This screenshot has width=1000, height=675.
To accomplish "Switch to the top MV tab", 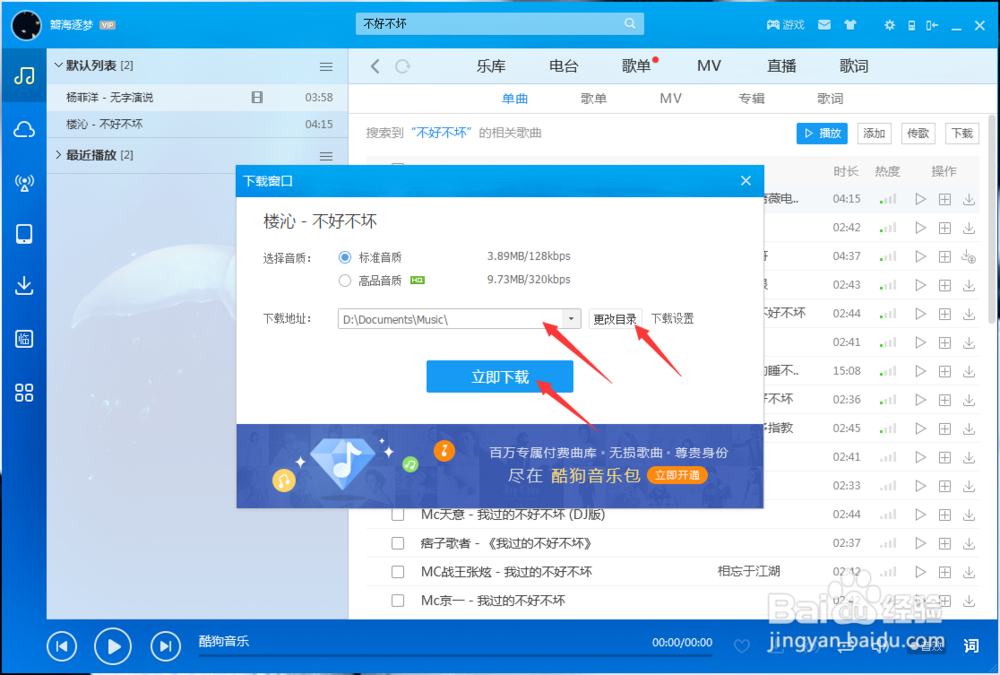I will 709,66.
